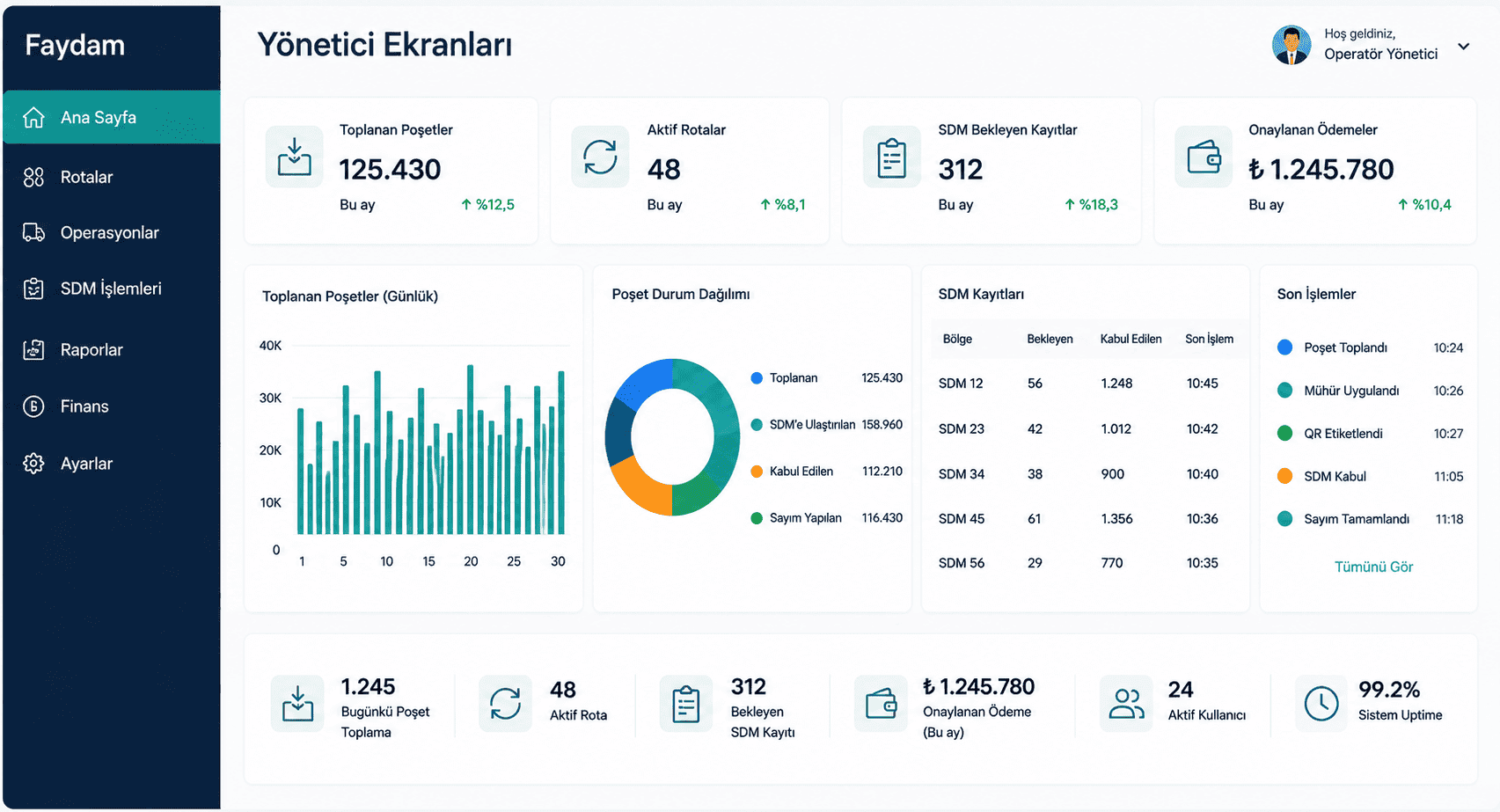The height and width of the screenshot is (812, 1500).
Task: Click the %10,4 increase indicator
Action: click(1424, 205)
